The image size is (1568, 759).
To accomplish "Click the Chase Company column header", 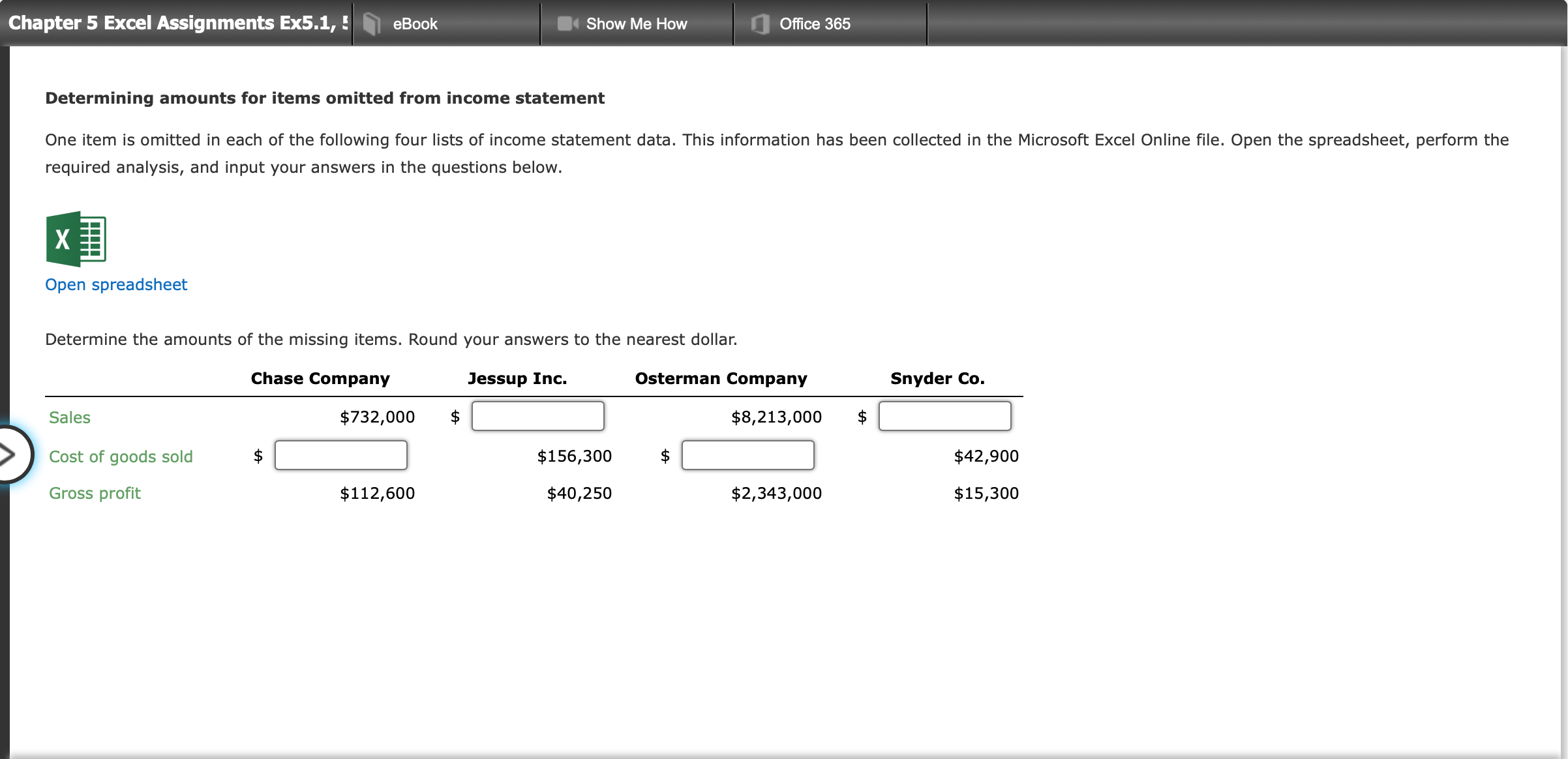I will [320, 378].
